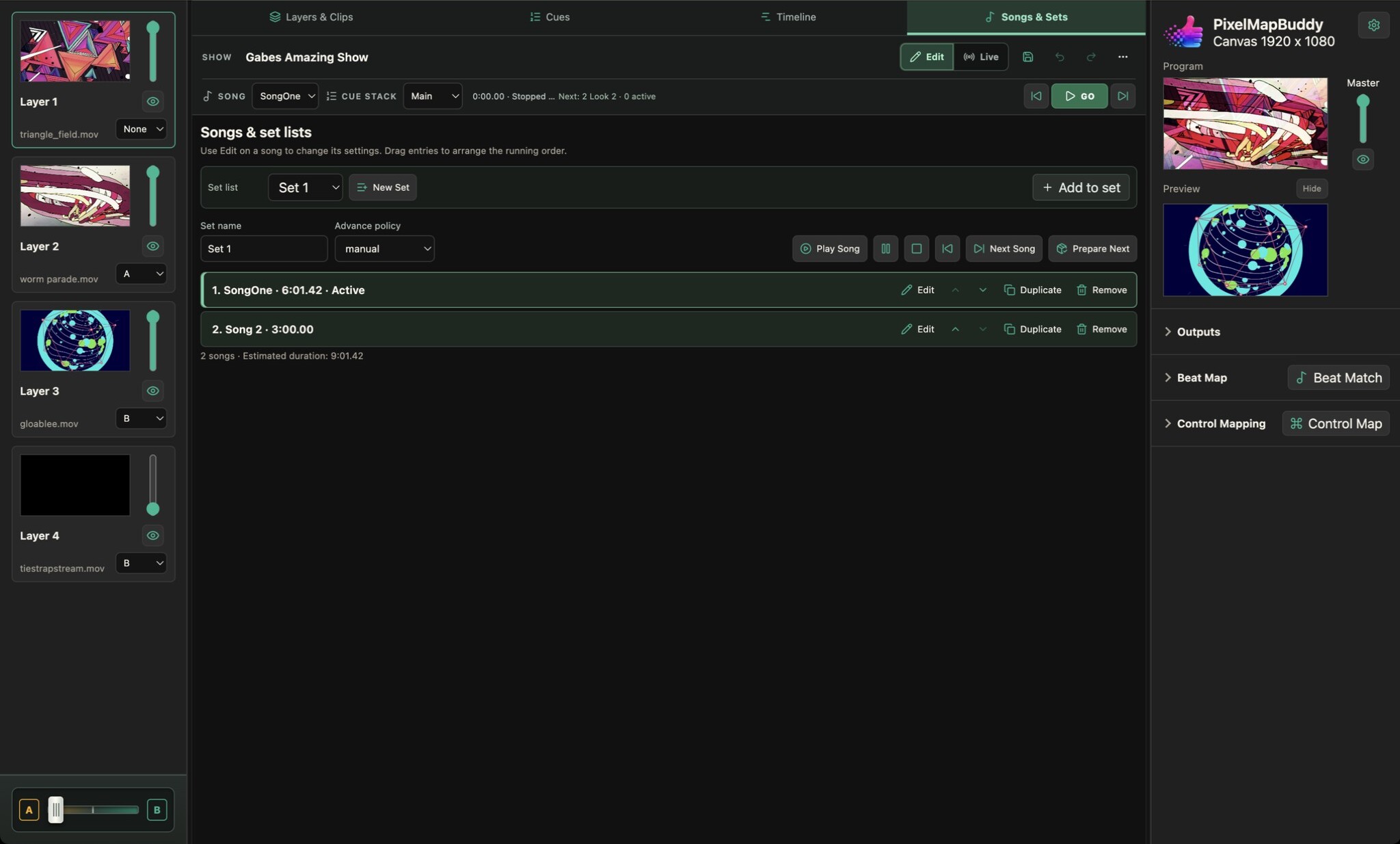This screenshot has width=1400, height=844.
Task: Open the Cues tab
Action: (550, 17)
